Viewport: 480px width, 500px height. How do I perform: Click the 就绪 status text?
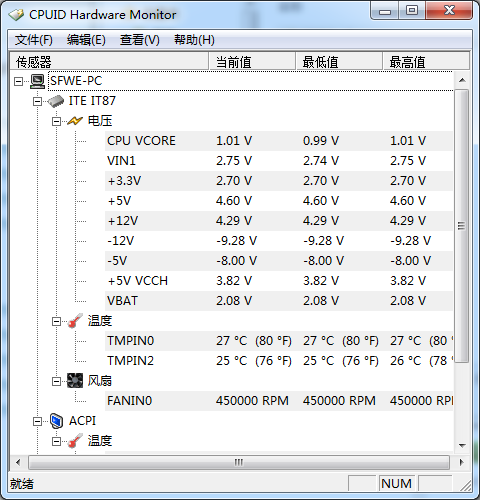[x=22, y=484]
